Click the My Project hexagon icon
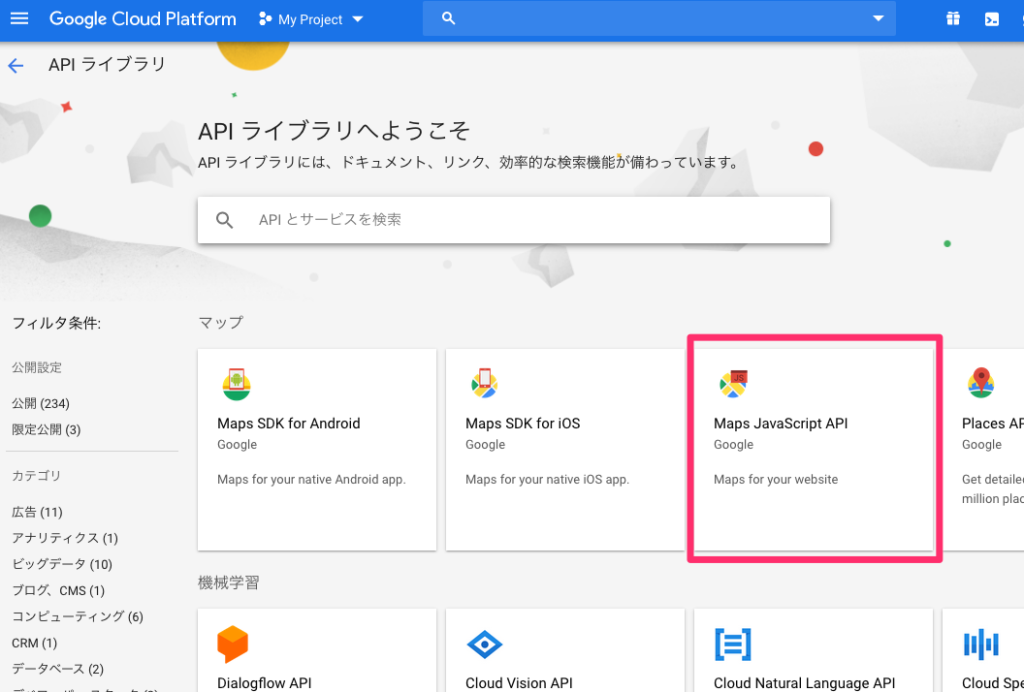The image size is (1024, 692). pos(264,19)
